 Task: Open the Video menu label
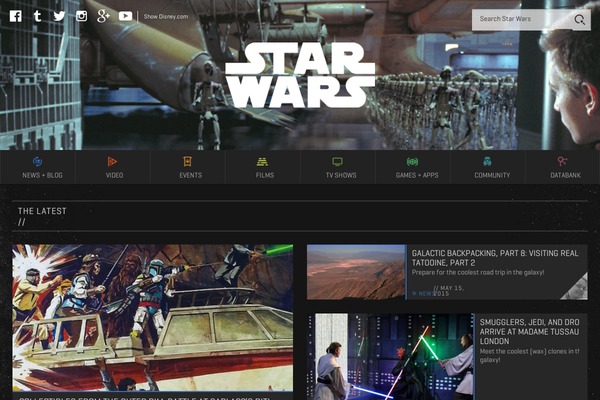click(114, 175)
